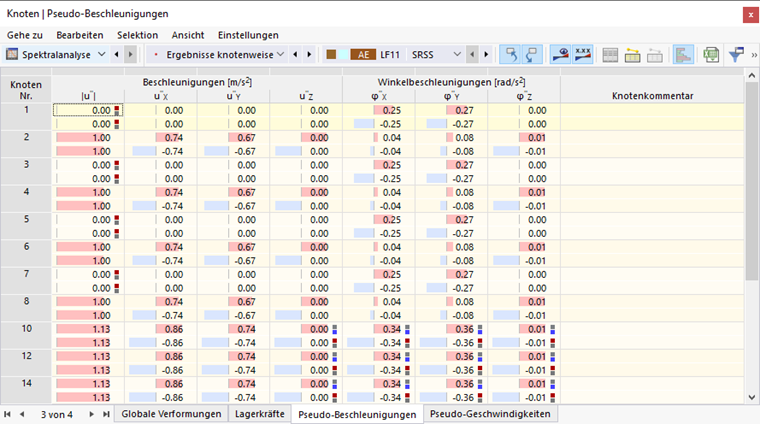Switch to Globale Verformungen tab
Screen dimensions: 760x424
point(171,414)
